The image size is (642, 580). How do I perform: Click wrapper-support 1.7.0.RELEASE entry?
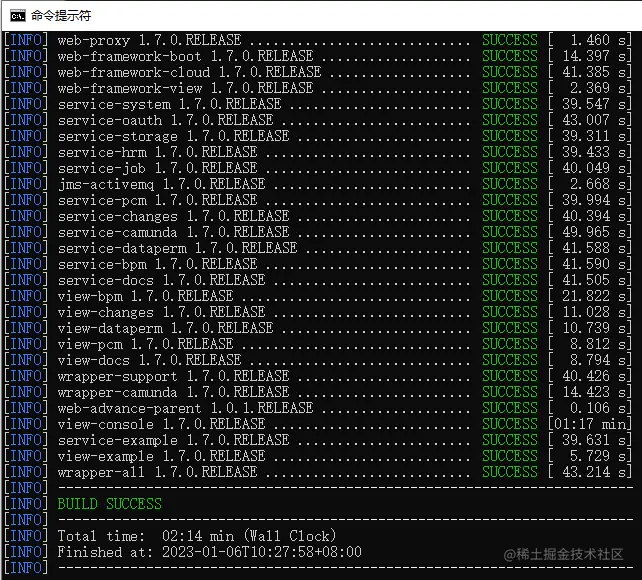pyautogui.click(x=174, y=376)
